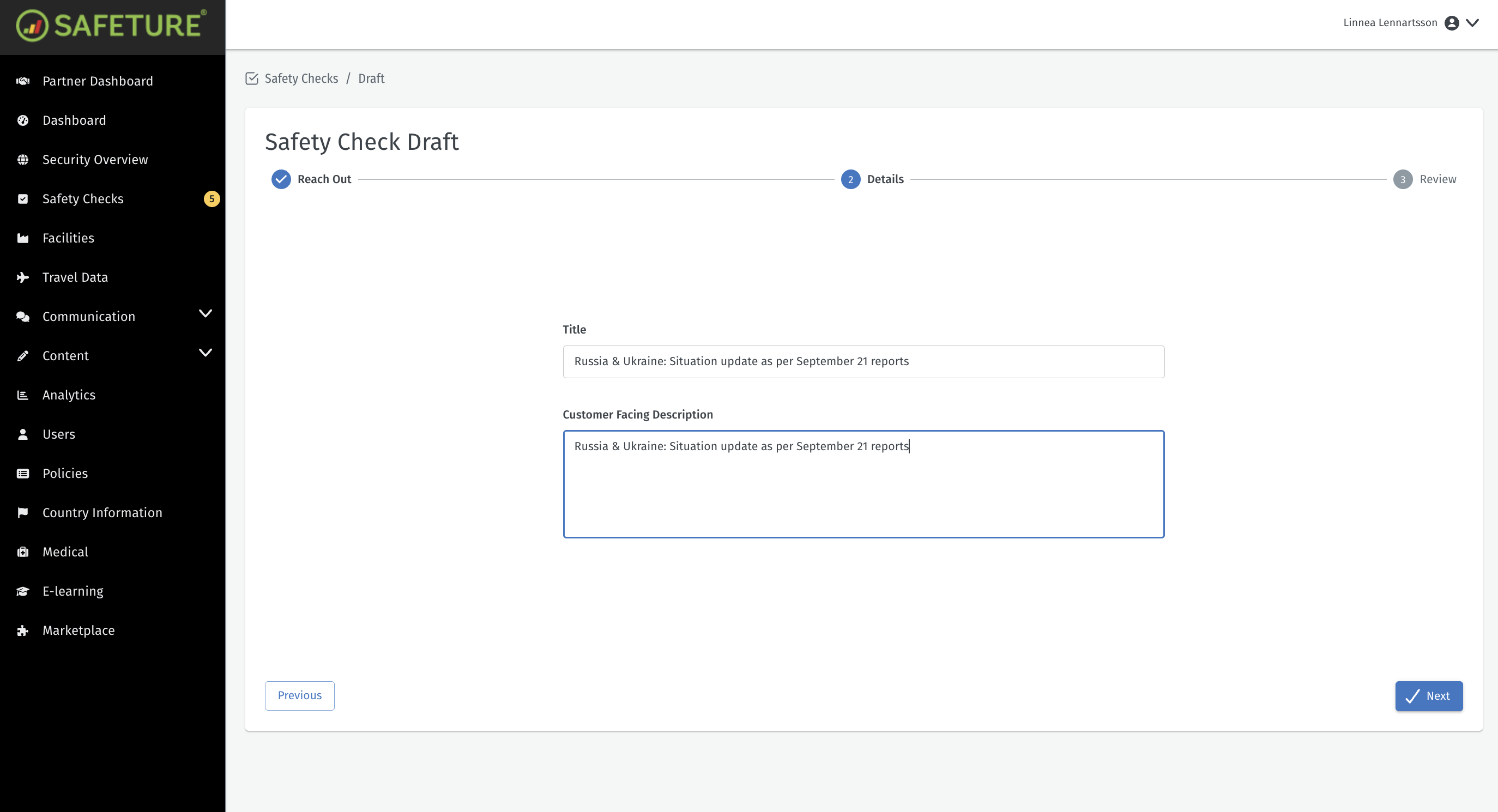Open the Analytics section
Viewport: 1498px width, 812px height.
click(69, 395)
